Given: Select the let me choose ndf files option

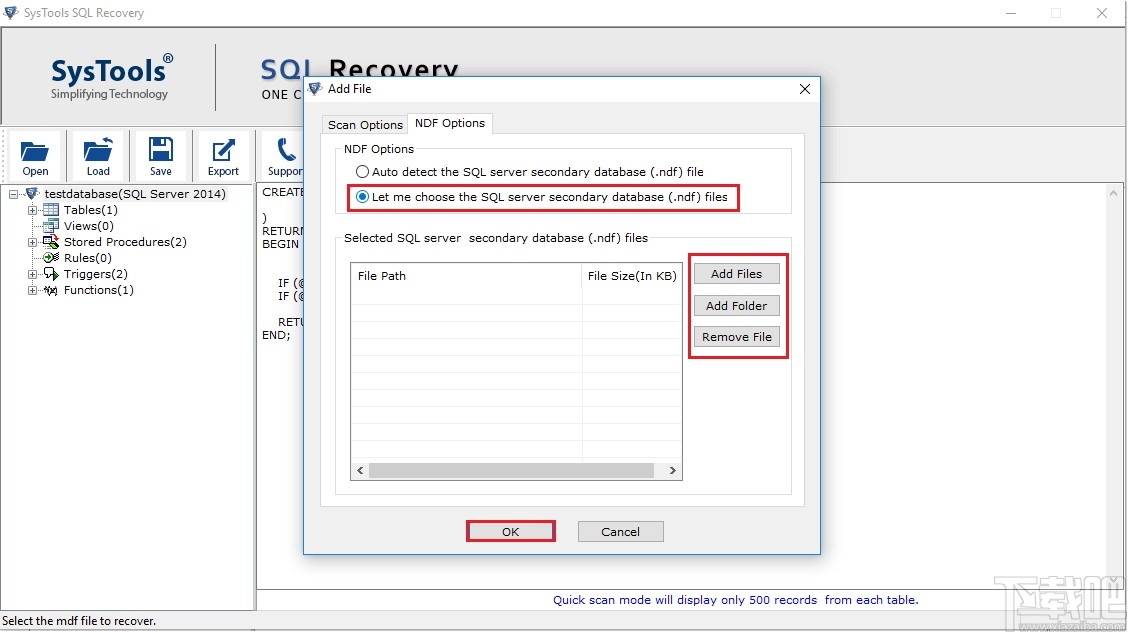Looking at the screenshot, I should tap(361, 197).
